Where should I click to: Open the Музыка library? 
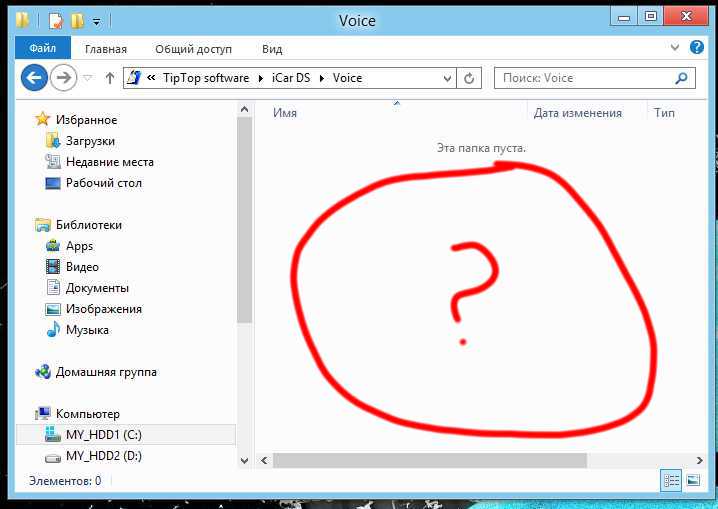(87, 330)
